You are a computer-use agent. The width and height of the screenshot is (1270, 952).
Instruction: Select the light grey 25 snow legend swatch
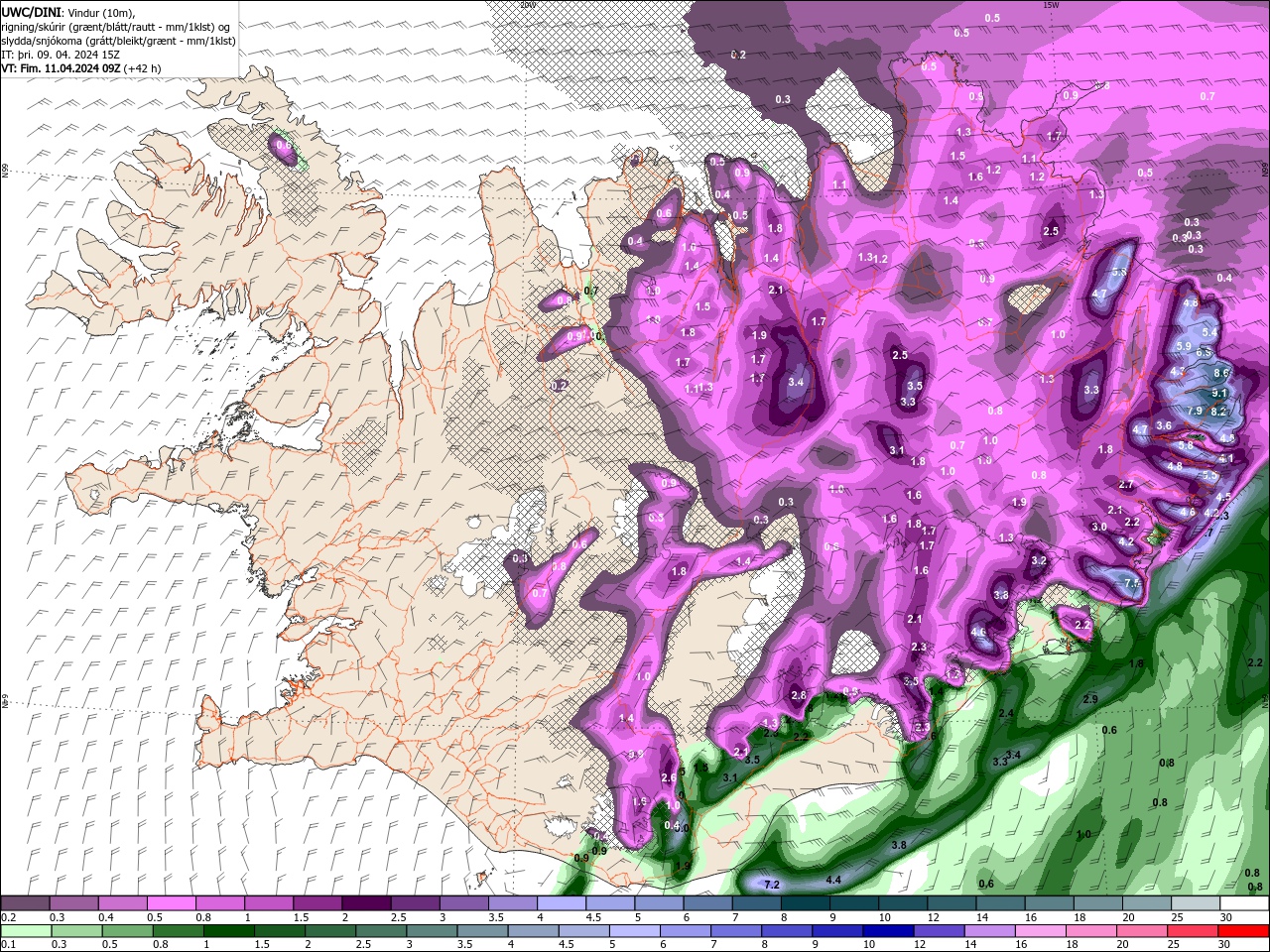1195,903
